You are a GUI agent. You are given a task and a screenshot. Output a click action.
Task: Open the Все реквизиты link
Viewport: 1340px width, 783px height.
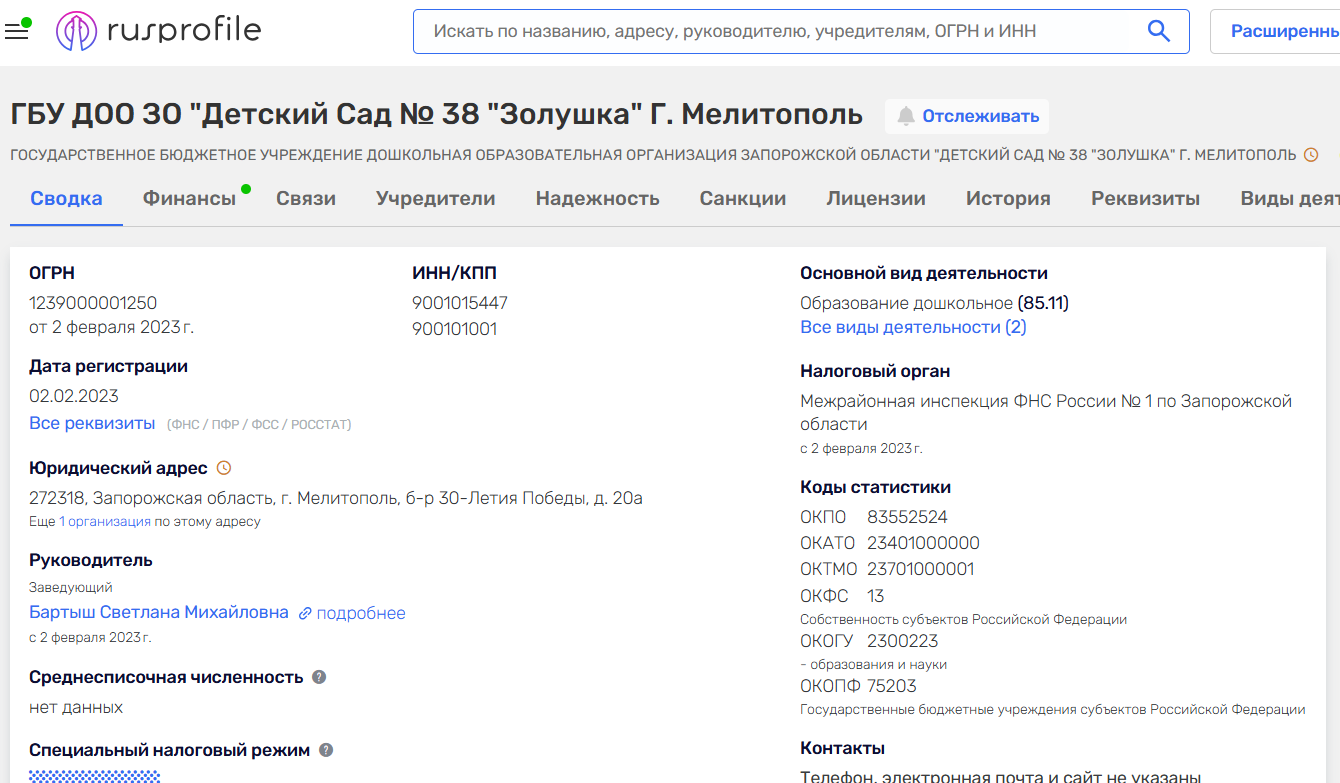pyautogui.click(x=92, y=423)
